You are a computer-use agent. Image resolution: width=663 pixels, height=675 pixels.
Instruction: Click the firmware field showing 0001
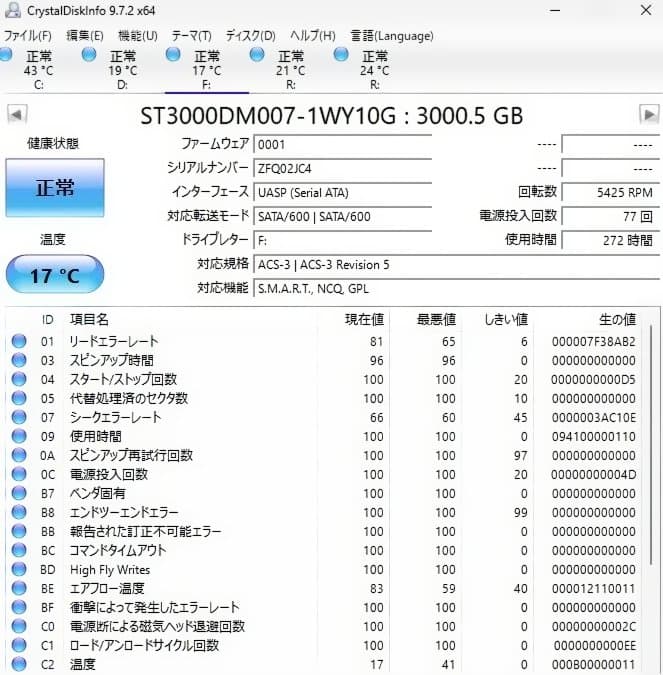(343, 144)
